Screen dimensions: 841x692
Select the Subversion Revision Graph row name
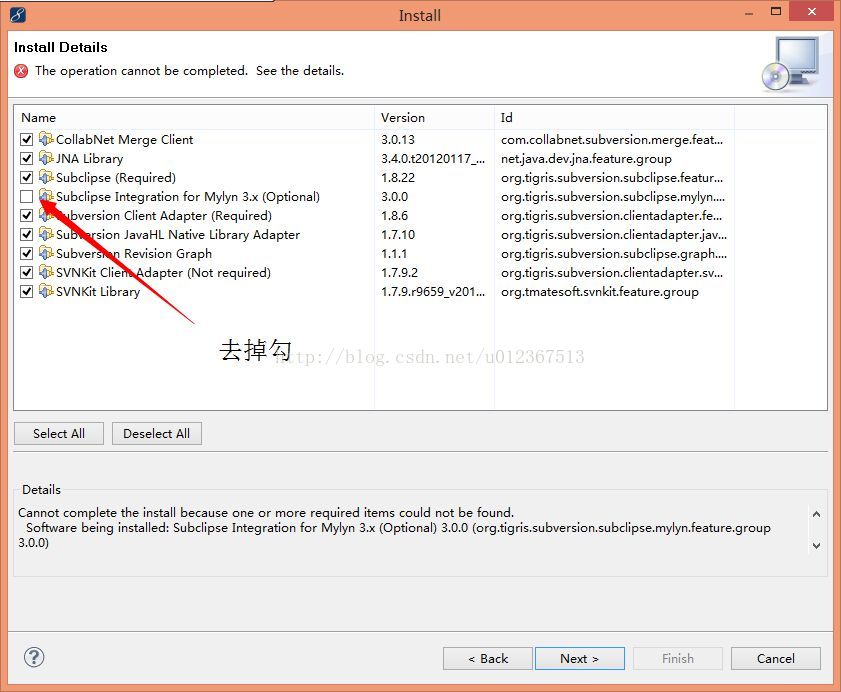point(134,254)
